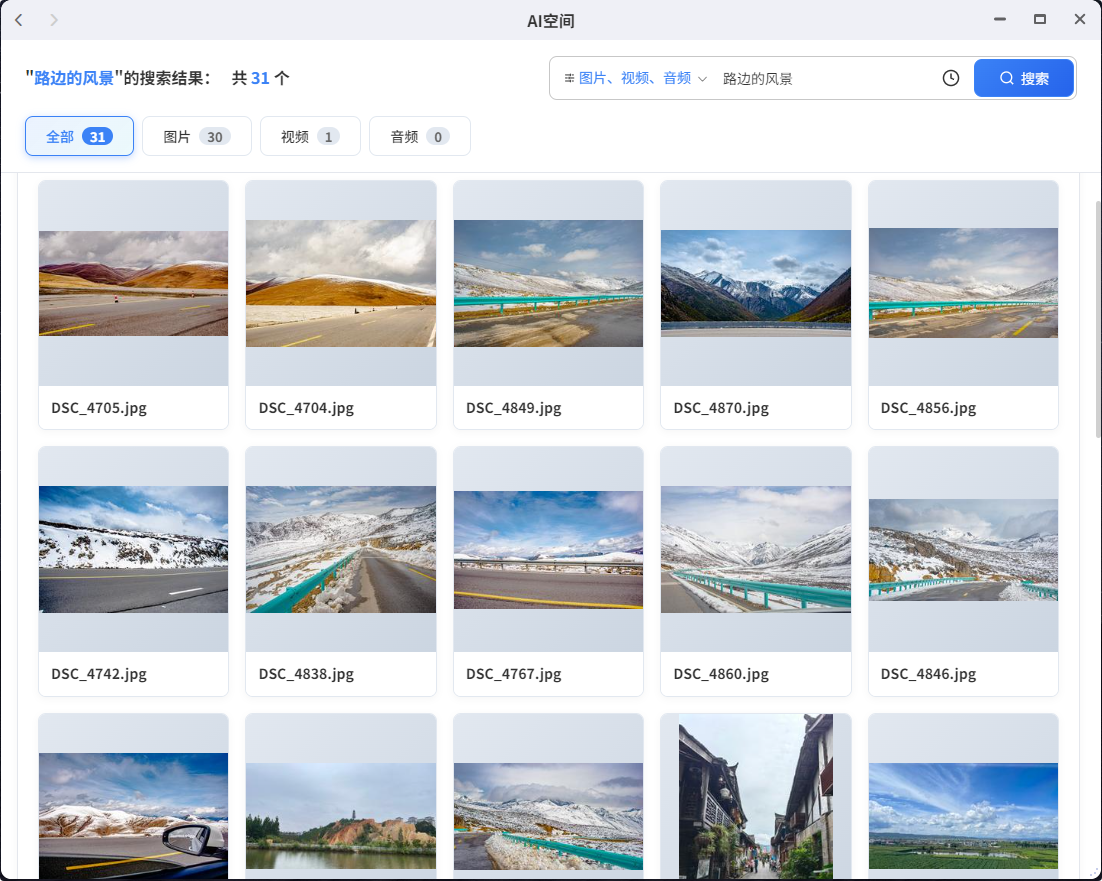Image resolution: width=1102 pixels, height=881 pixels.
Task: Open thumbnail of DSC_4767.jpg
Action: tap(548, 549)
